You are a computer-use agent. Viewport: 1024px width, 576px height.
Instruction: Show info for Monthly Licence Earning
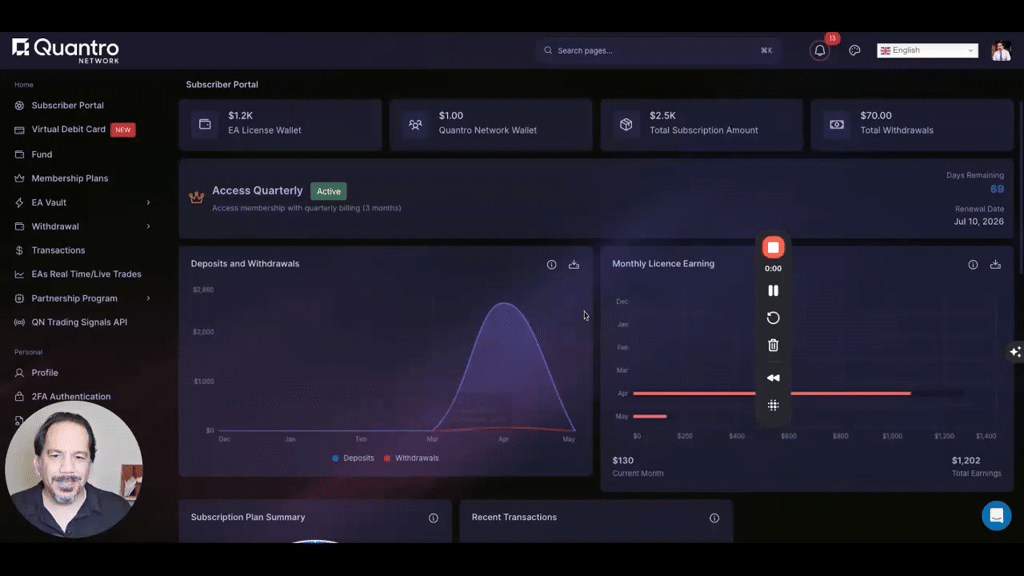pyautogui.click(x=973, y=264)
